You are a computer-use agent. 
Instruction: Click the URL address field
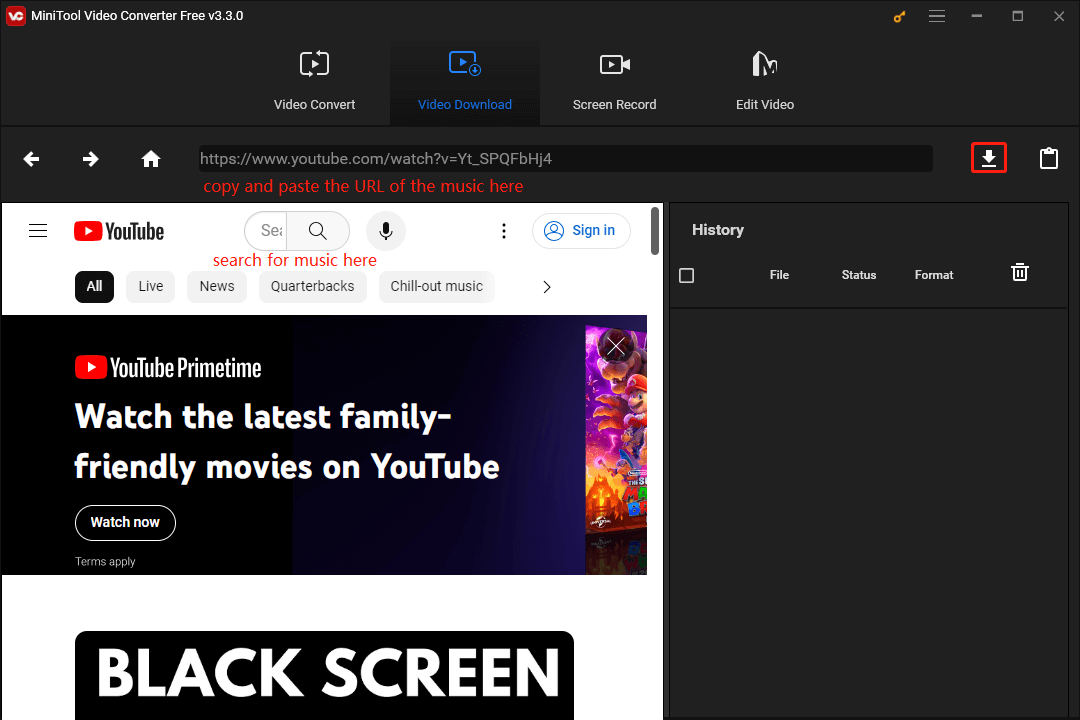coord(565,158)
